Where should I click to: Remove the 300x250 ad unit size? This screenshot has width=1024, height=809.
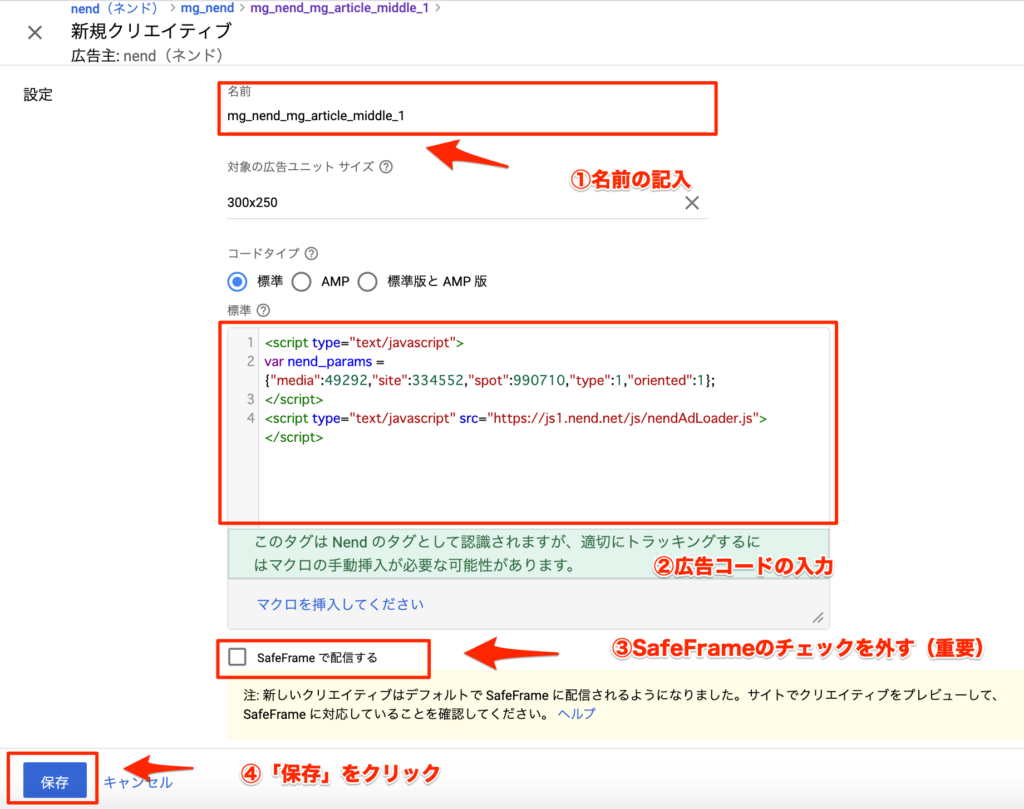[x=692, y=202]
